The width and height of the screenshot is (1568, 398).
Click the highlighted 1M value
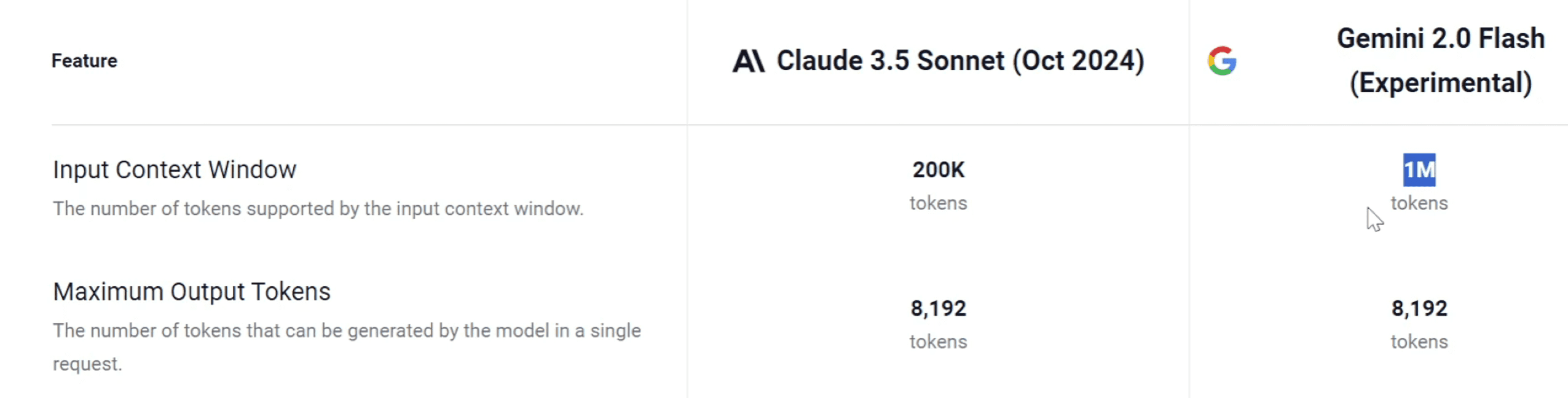(x=1418, y=170)
